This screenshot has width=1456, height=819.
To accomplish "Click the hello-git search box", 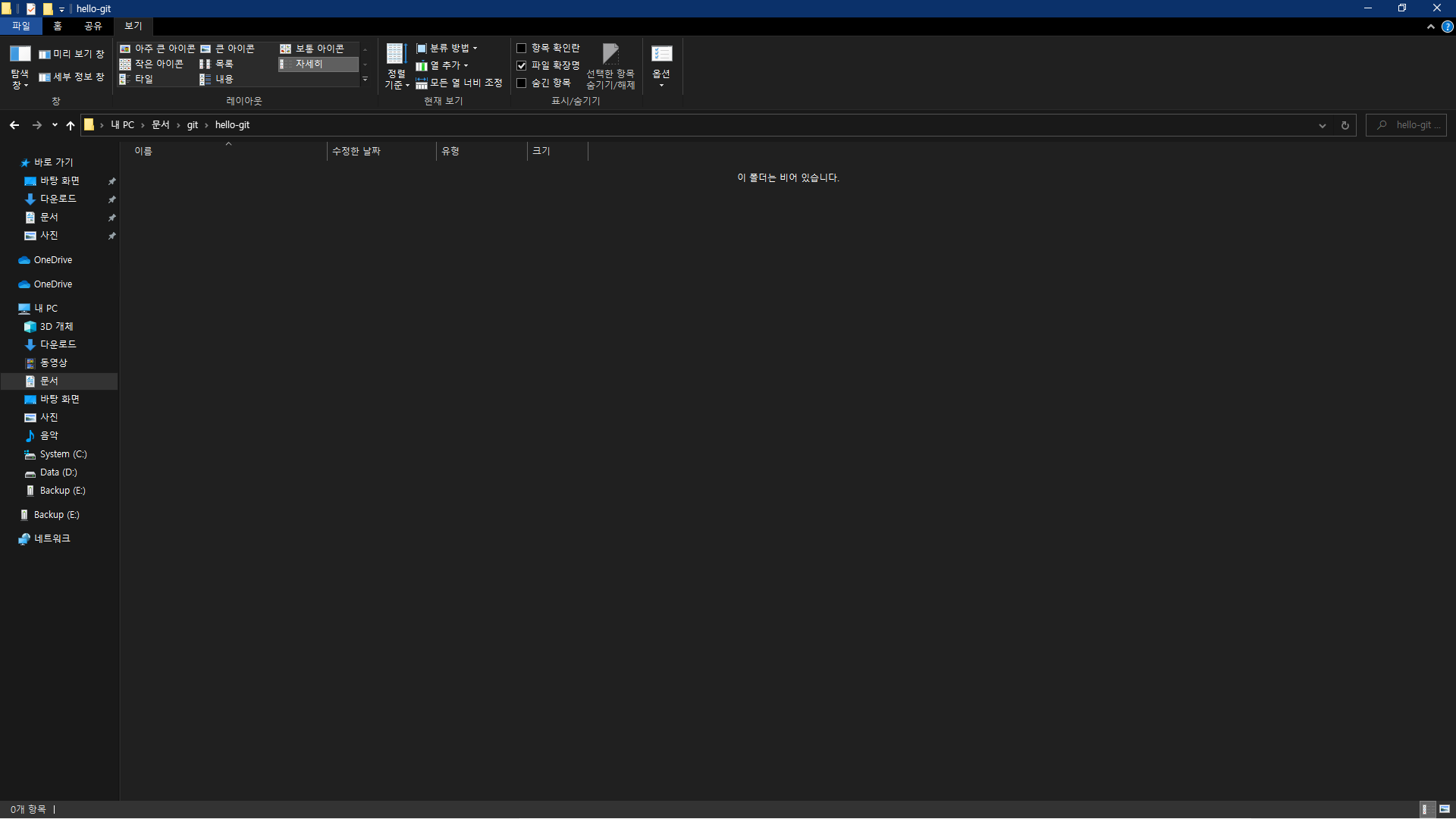I will point(1412,125).
